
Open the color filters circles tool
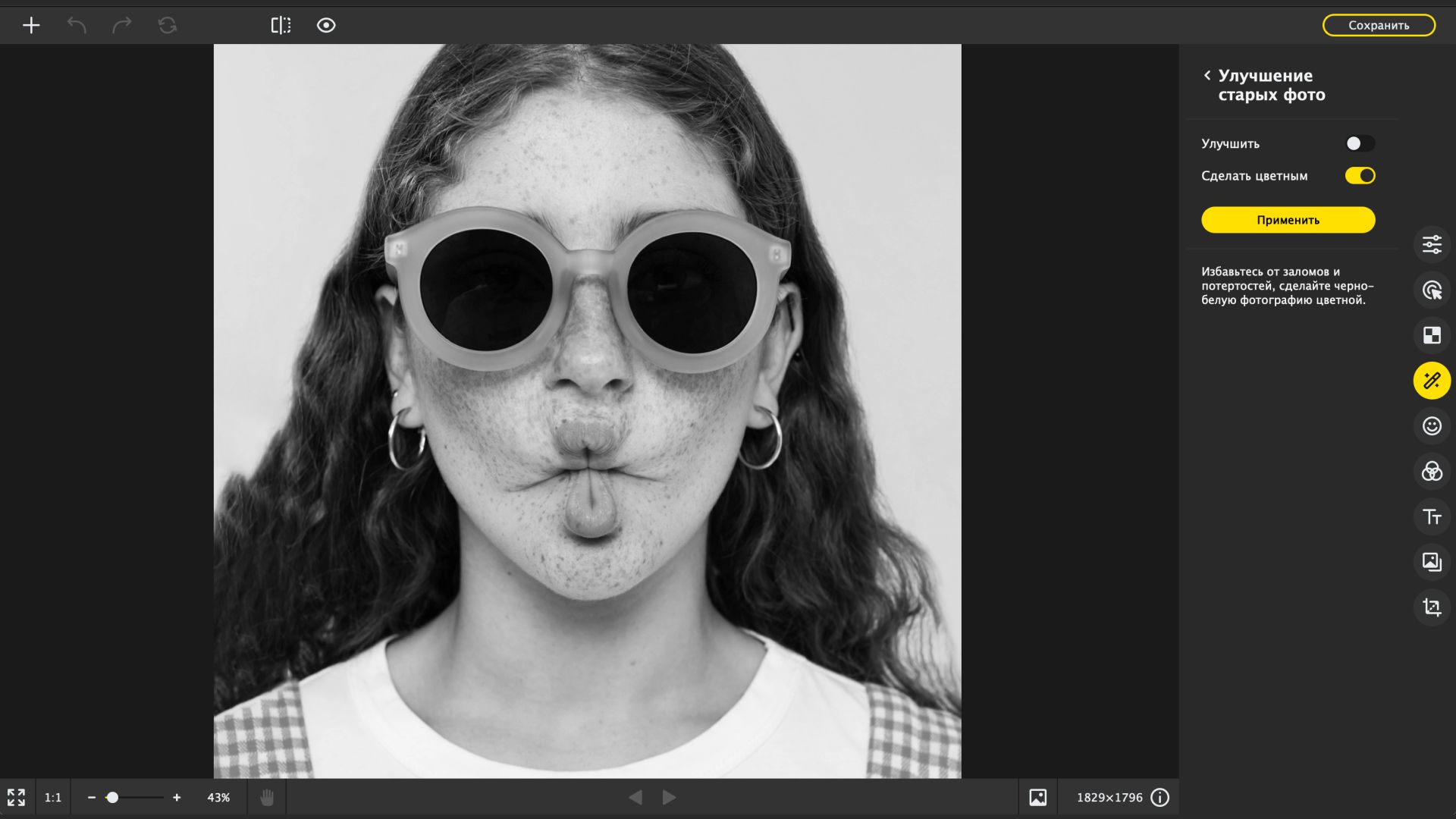[1432, 472]
